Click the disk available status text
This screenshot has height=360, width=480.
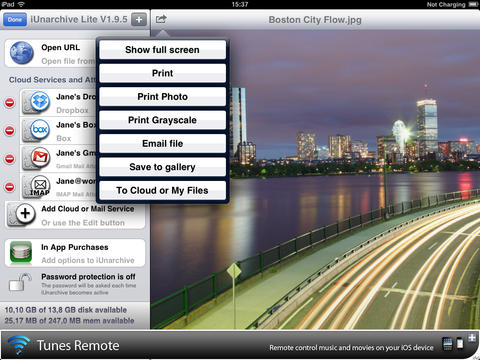click(66, 310)
